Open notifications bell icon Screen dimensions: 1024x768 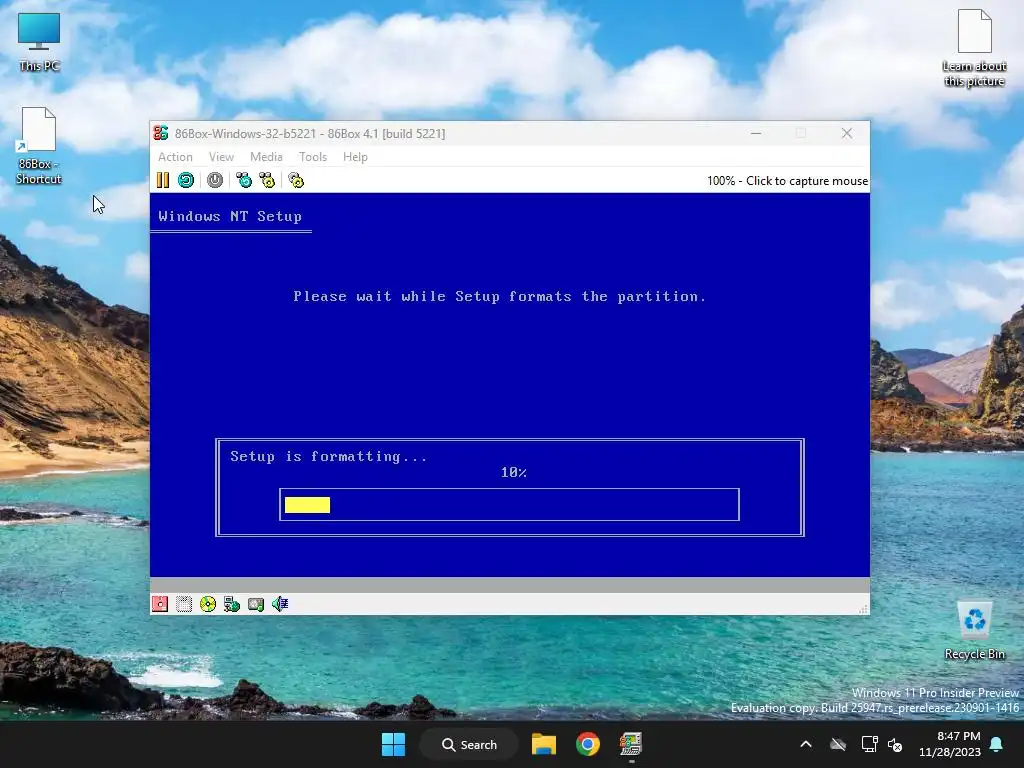(x=997, y=744)
